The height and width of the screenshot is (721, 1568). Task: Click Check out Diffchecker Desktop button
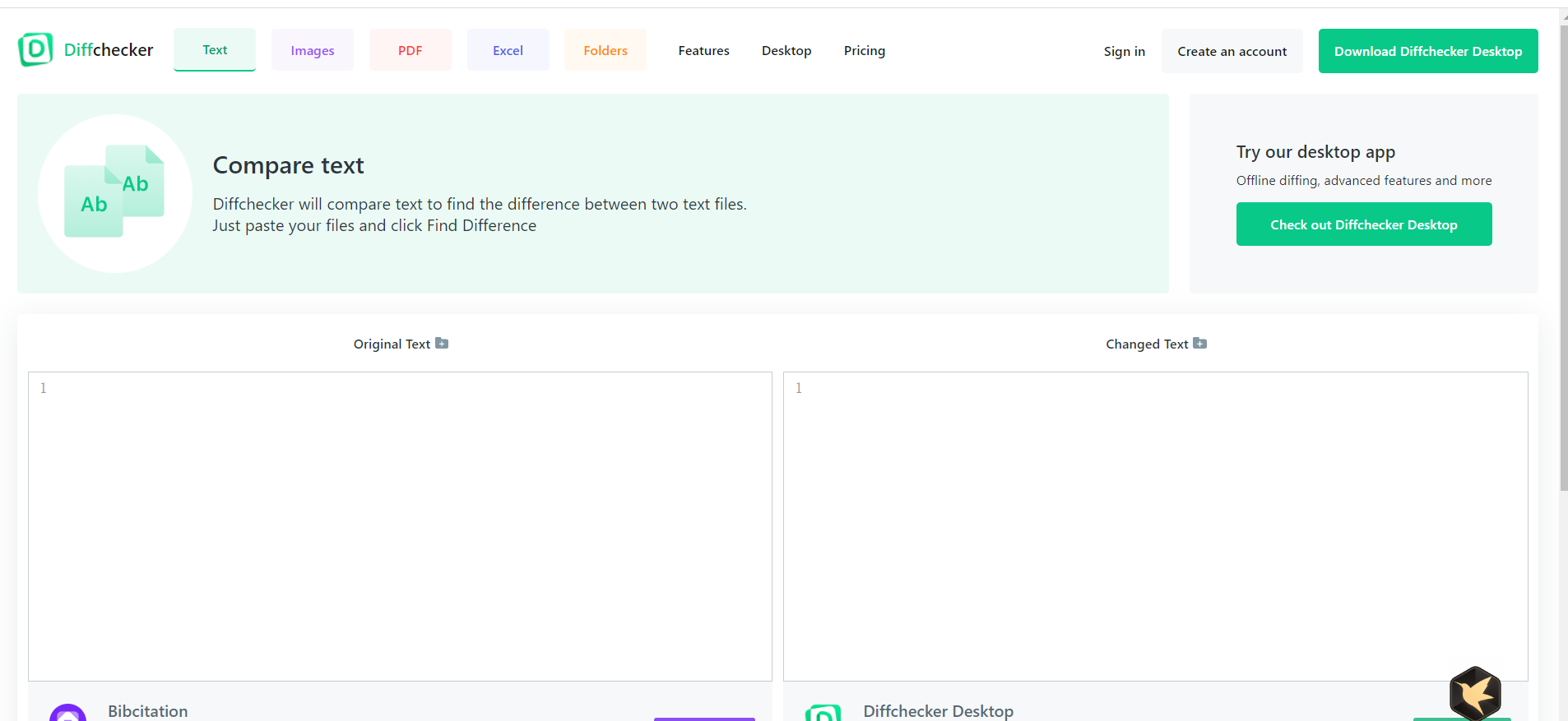1363,224
